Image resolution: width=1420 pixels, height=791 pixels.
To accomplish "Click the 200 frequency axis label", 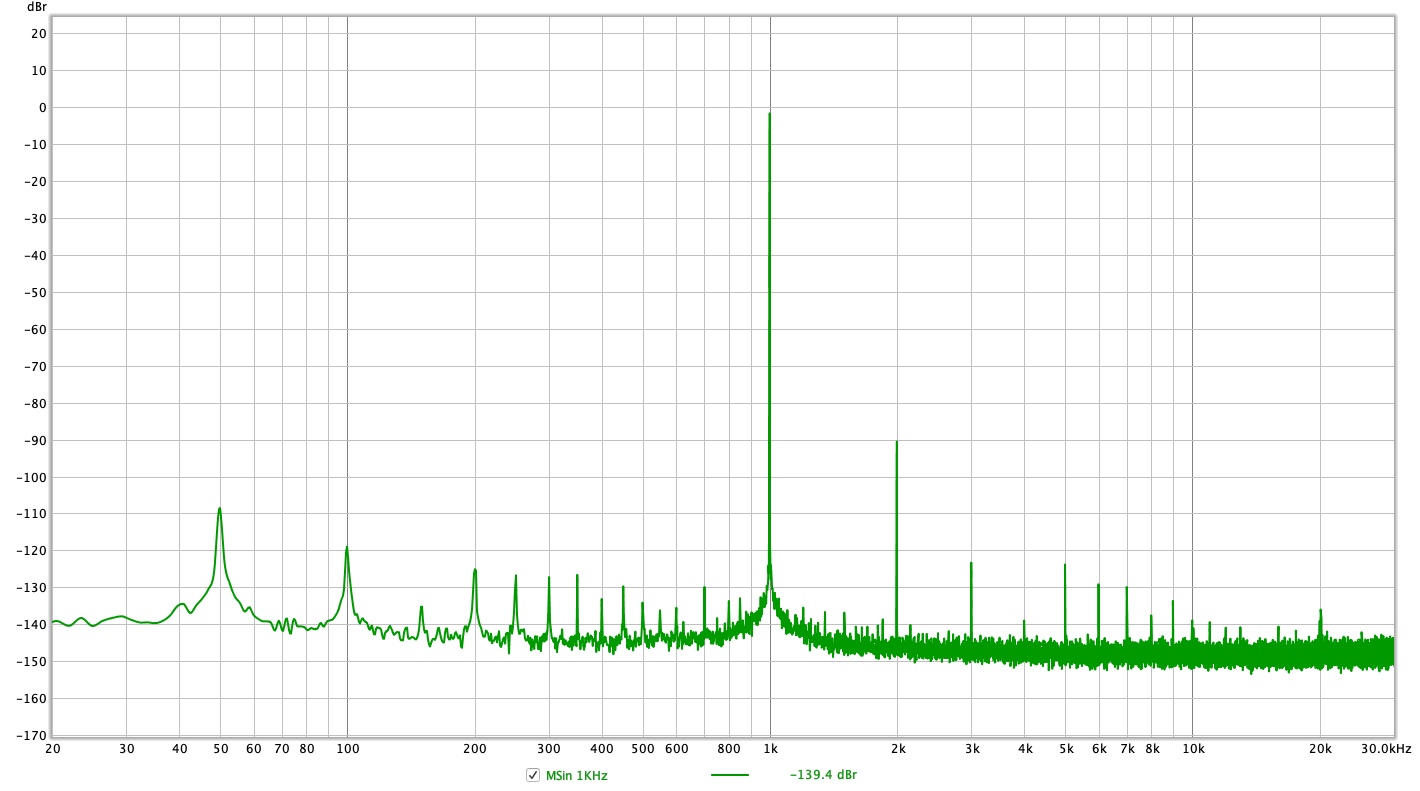I will 475,748.
